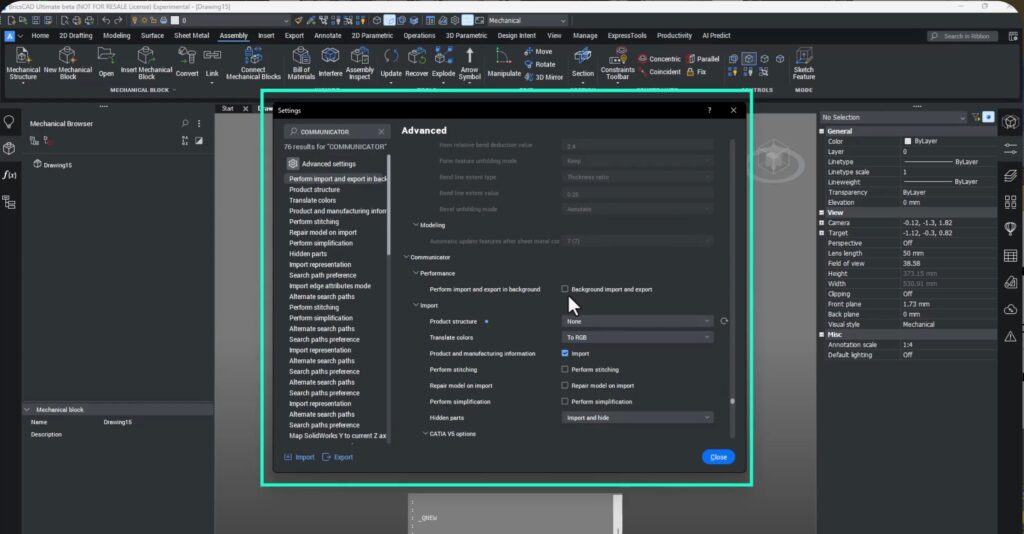
Task: Enable Background import and export checkbox
Action: click(x=565, y=289)
